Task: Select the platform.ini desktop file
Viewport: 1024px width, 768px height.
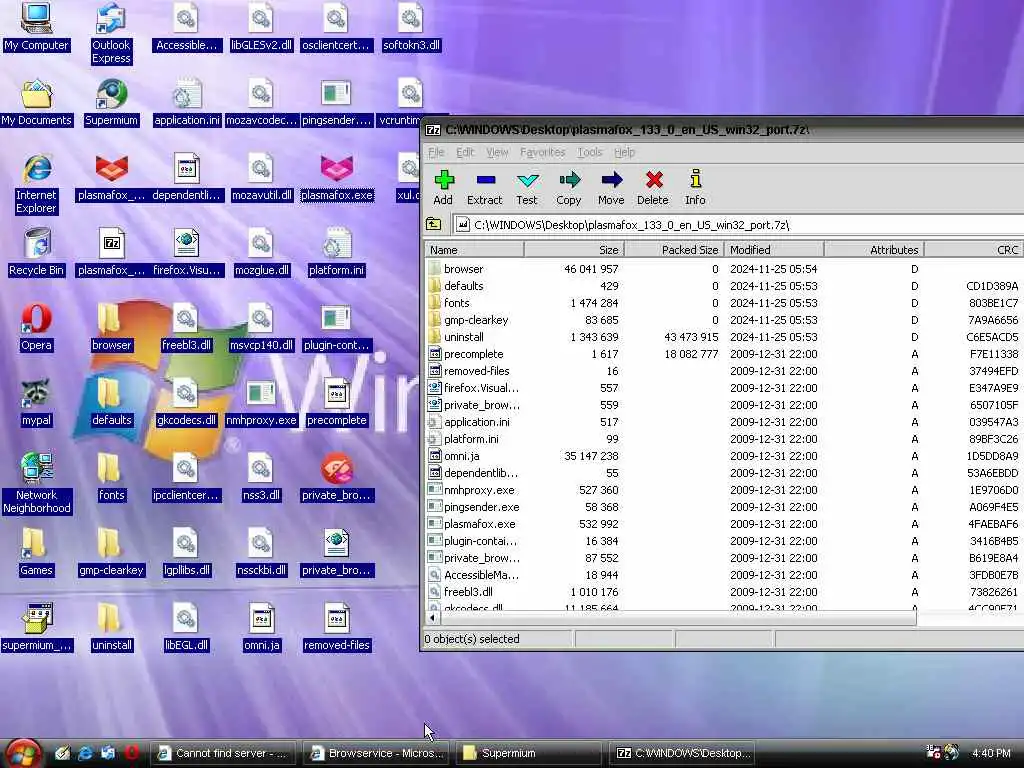Action: coord(336,253)
